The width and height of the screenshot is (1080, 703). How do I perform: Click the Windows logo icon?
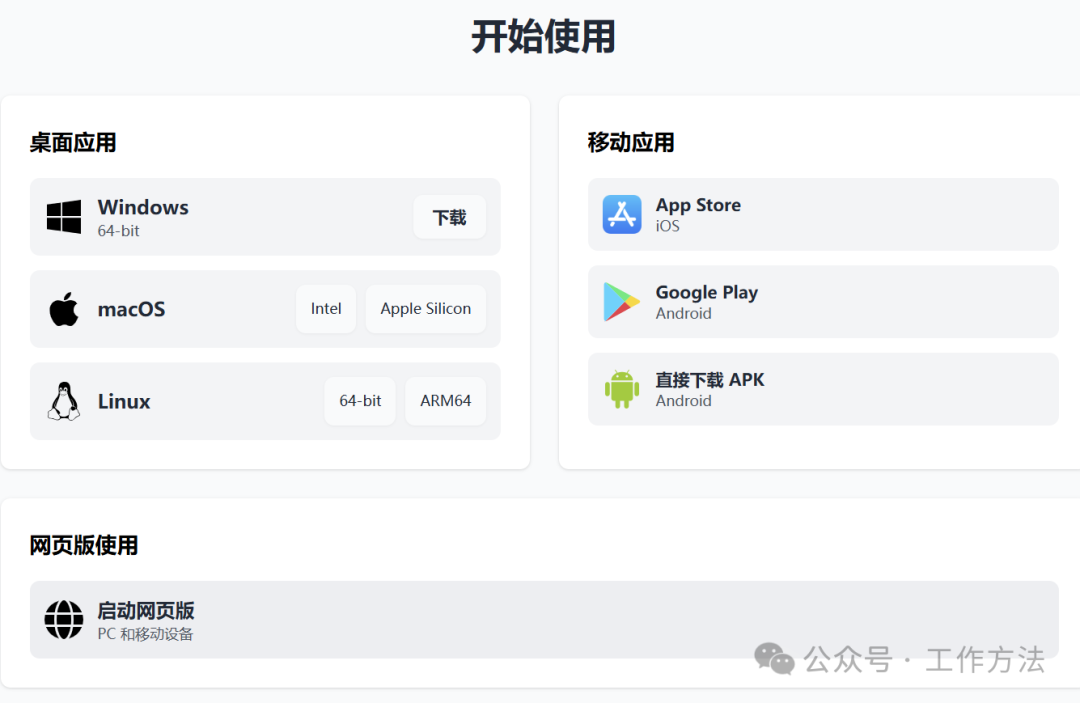[64, 217]
